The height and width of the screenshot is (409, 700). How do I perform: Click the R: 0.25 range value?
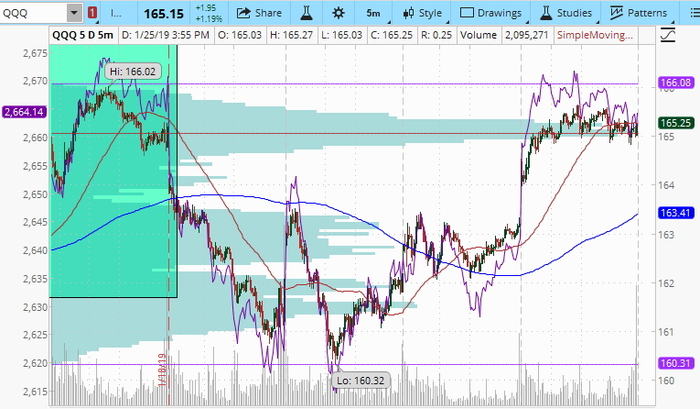436,35
